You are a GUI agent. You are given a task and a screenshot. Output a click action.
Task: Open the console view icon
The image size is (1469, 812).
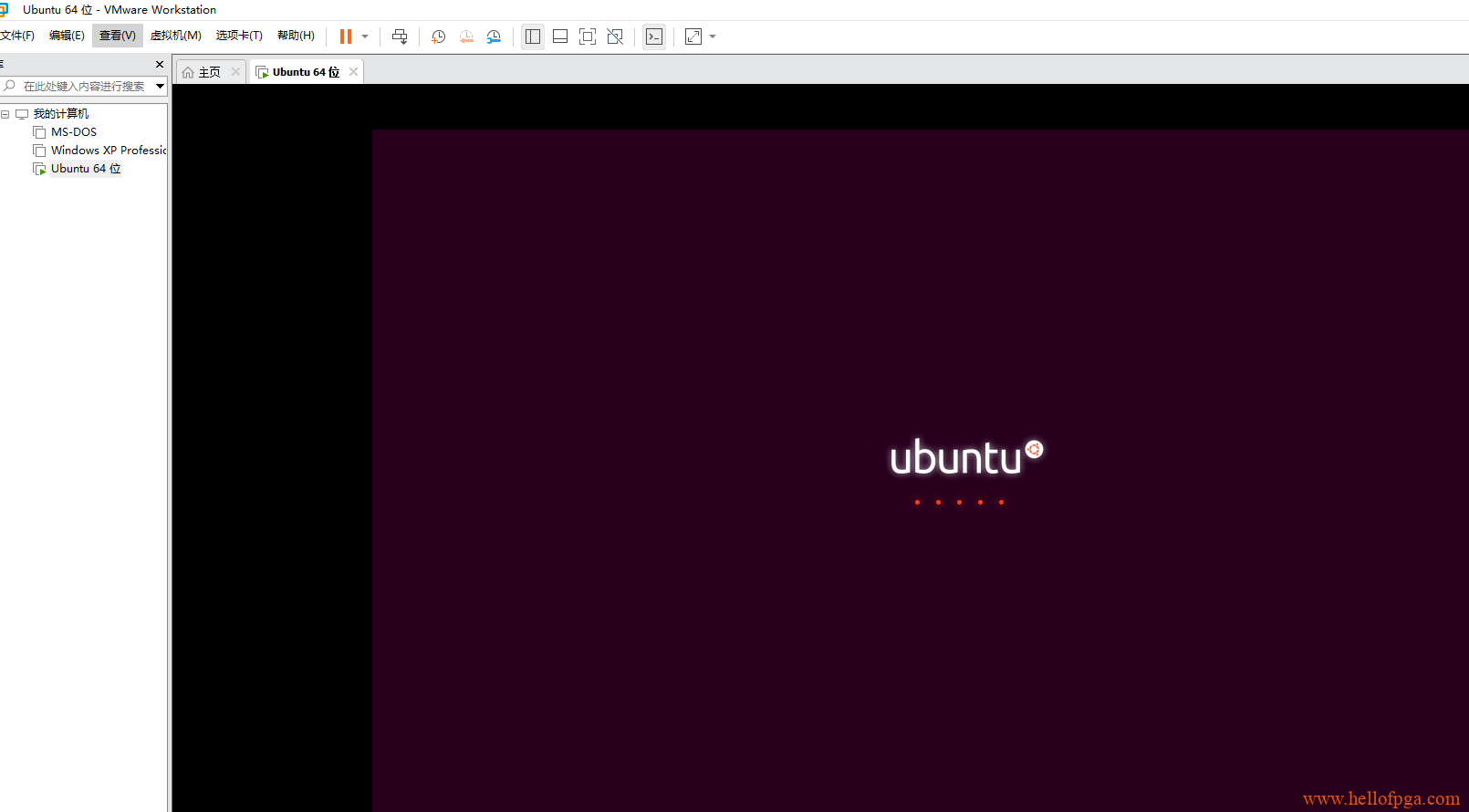[654, 36]
